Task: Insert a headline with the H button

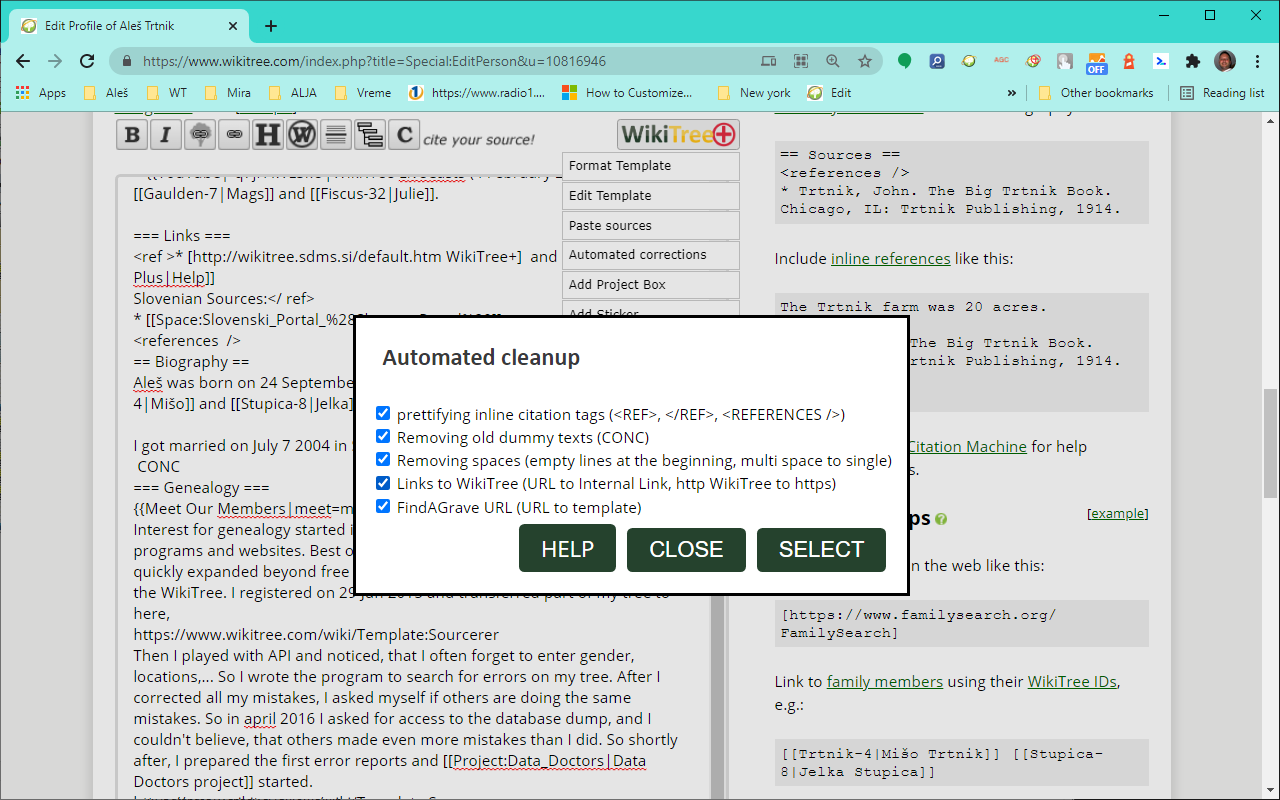Action: [x=268, y=134]
